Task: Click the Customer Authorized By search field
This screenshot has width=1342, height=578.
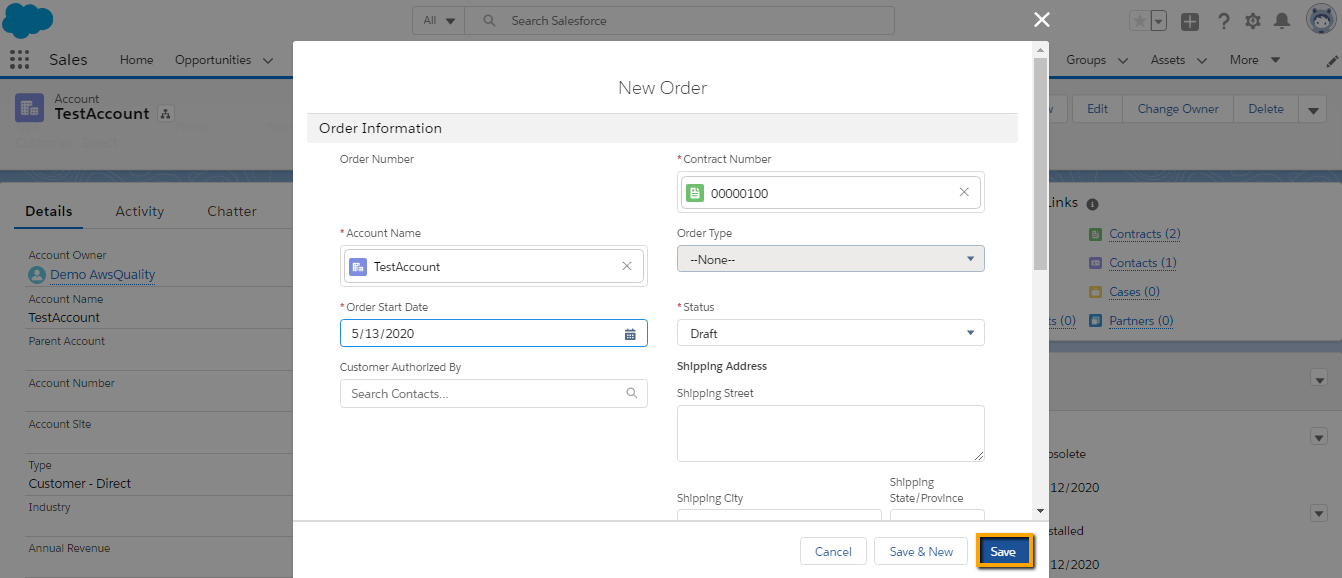Action: (x=494, y=394)
